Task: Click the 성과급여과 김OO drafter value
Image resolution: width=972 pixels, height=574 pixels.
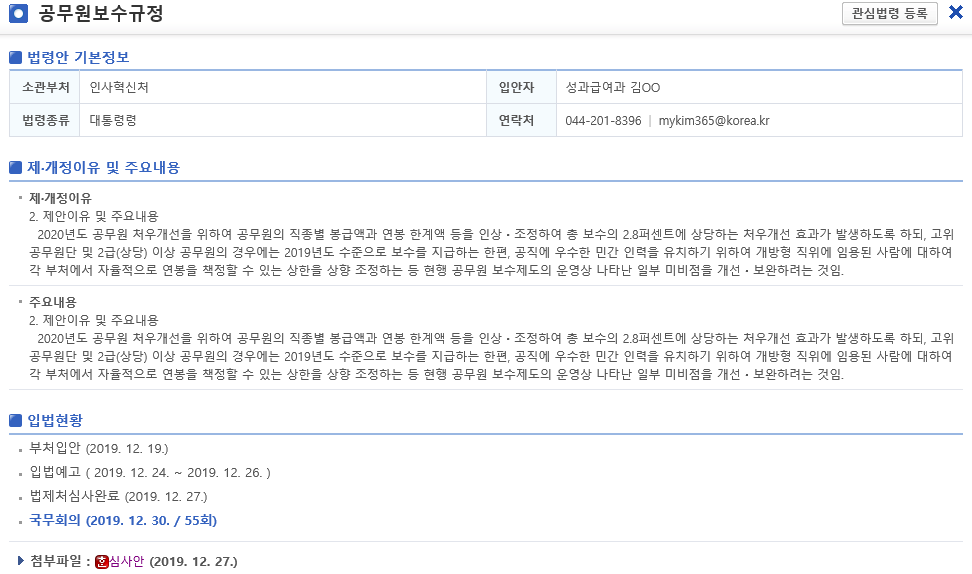Action: coord(612,87)
